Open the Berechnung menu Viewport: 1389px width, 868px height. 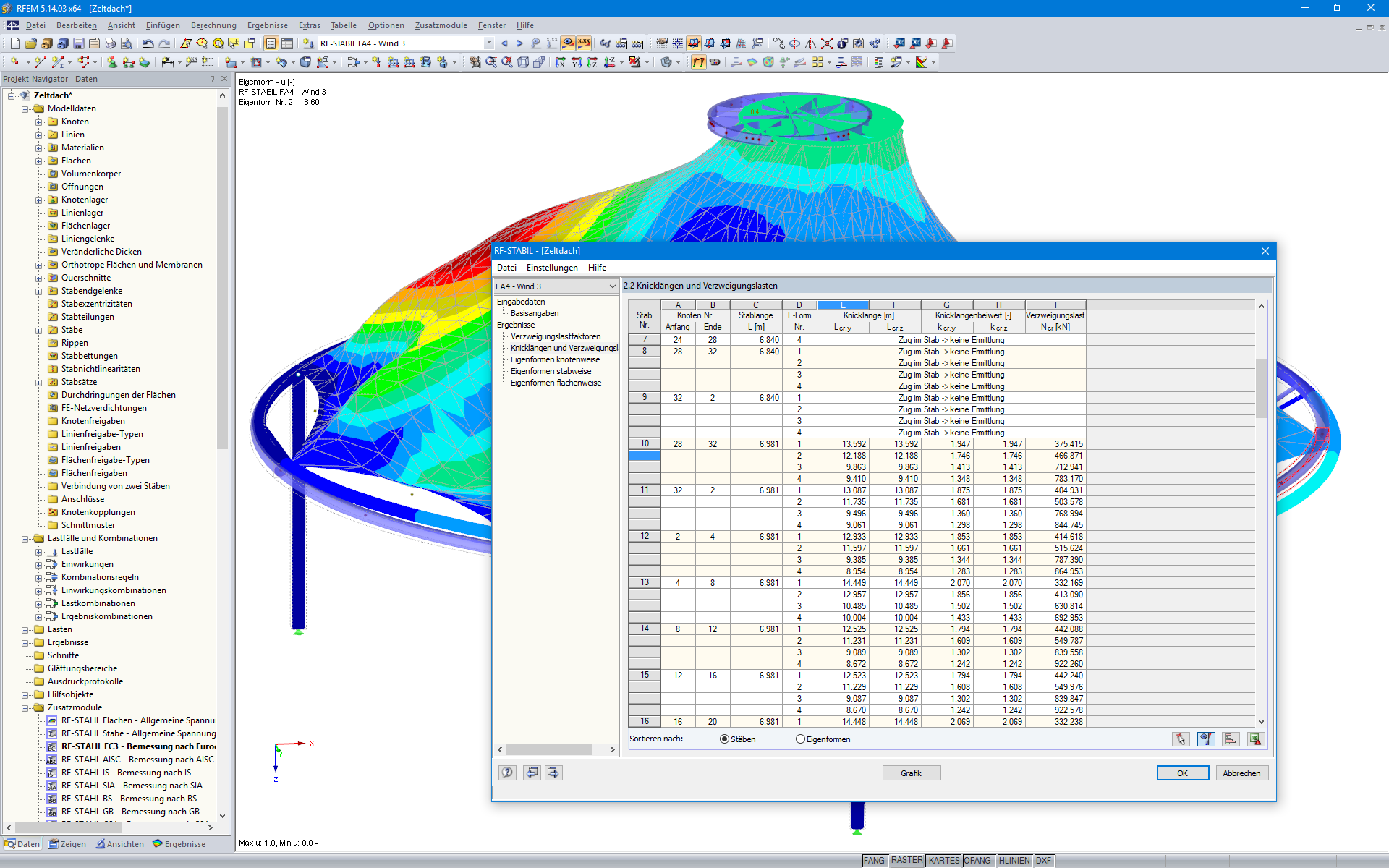click(x=213, y=25)
